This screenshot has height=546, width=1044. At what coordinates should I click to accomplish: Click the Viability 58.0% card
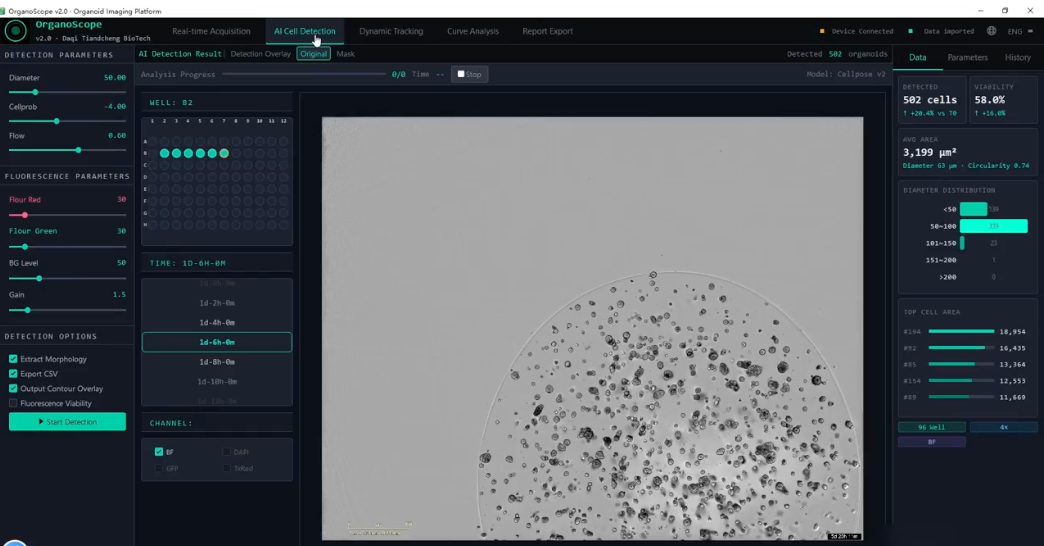point(1003,100)
